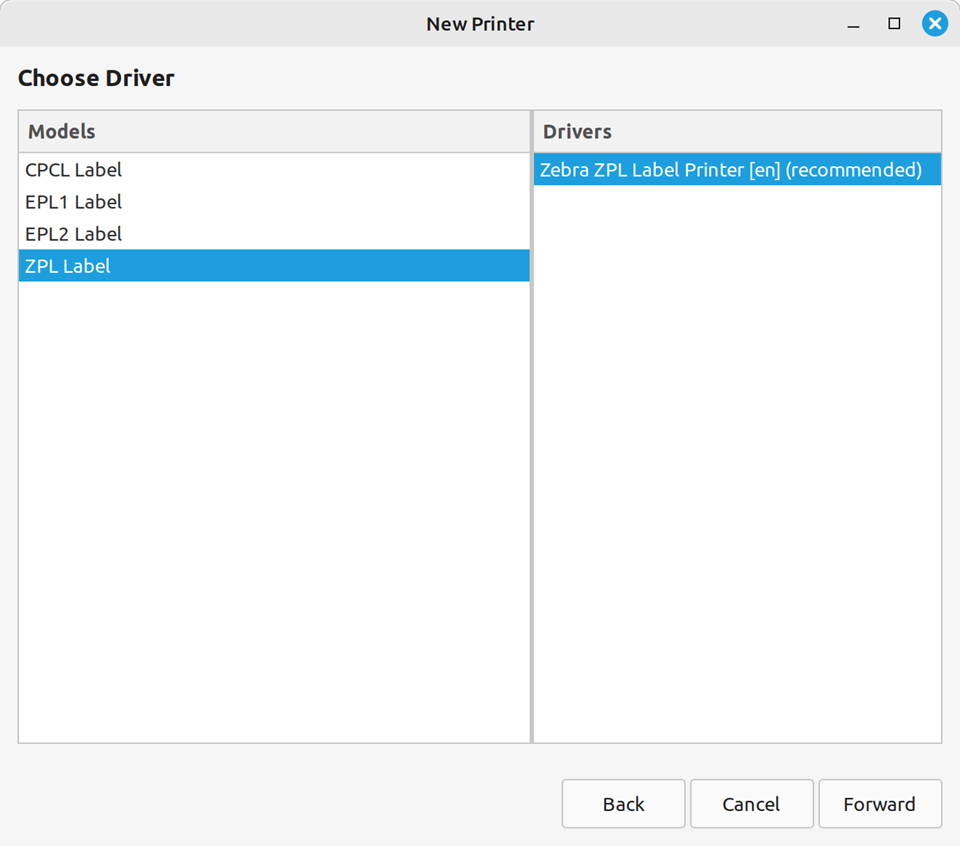Select the highlighted ZPL Label model

click(x=68, y=266)
